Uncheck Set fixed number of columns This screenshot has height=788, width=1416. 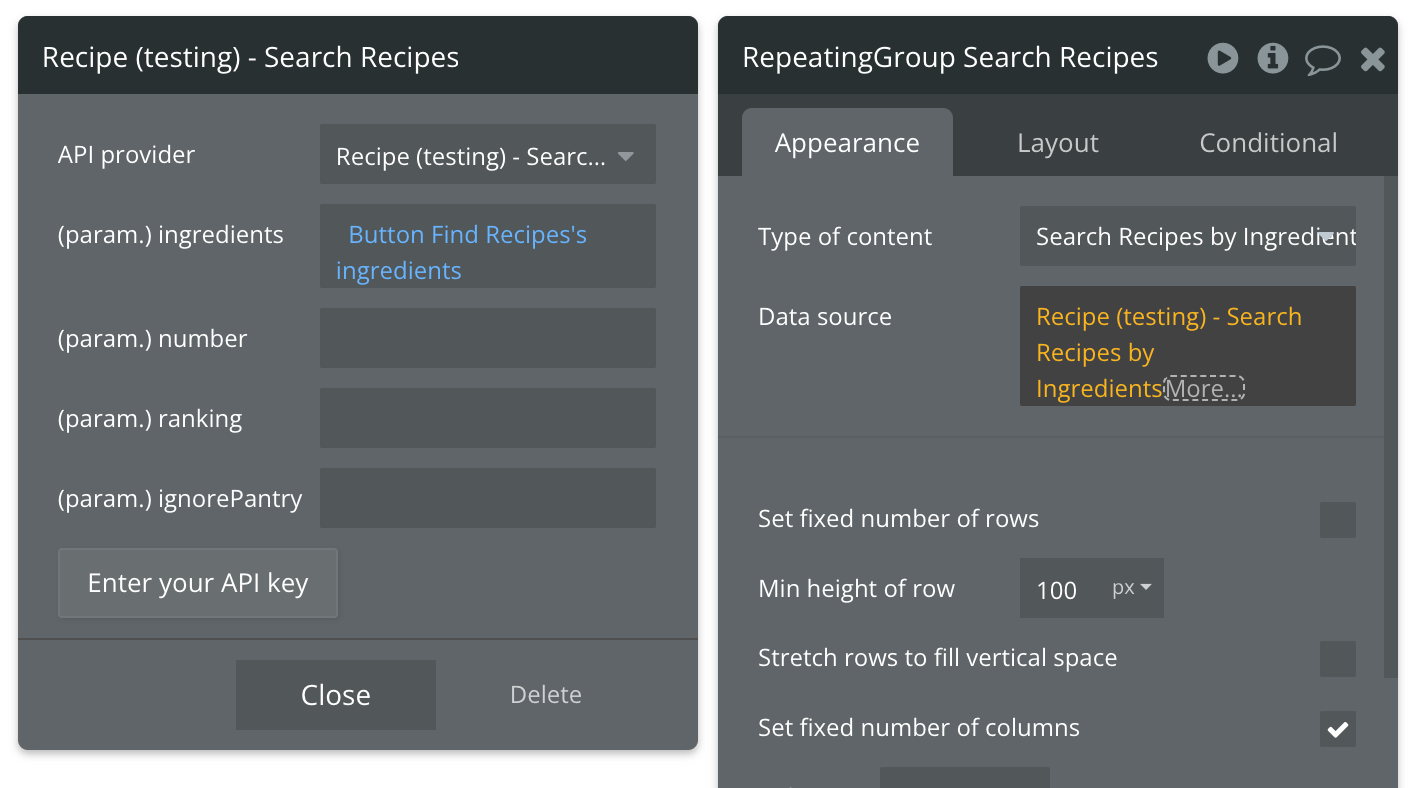(1337, 729)
